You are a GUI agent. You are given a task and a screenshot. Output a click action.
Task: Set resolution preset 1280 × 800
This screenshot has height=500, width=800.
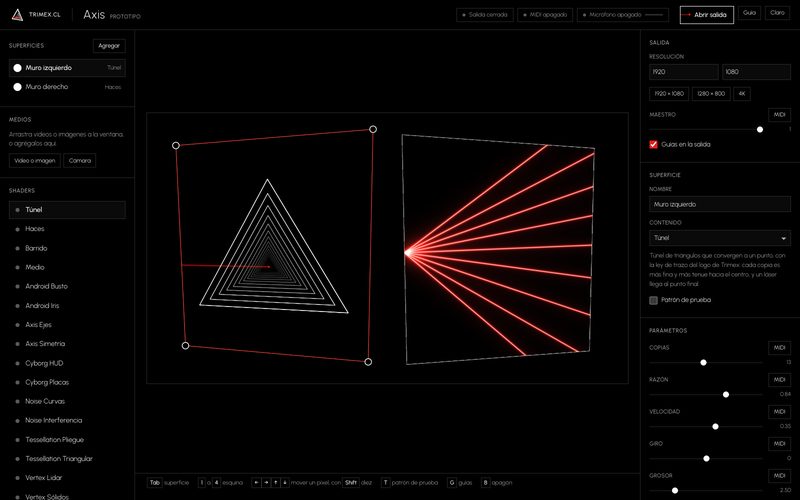pyautogui.click(x=711, y=94)
